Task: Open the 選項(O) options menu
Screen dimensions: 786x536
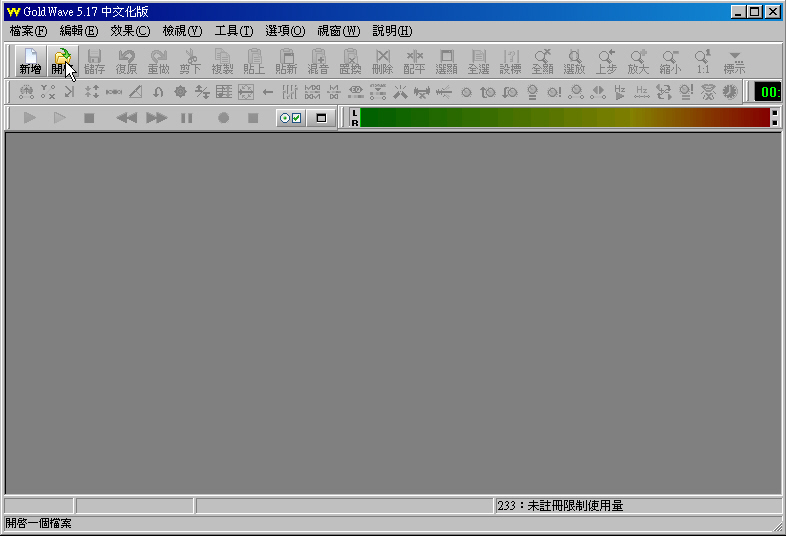Action: pyautogui.click(x=285, y=31)
